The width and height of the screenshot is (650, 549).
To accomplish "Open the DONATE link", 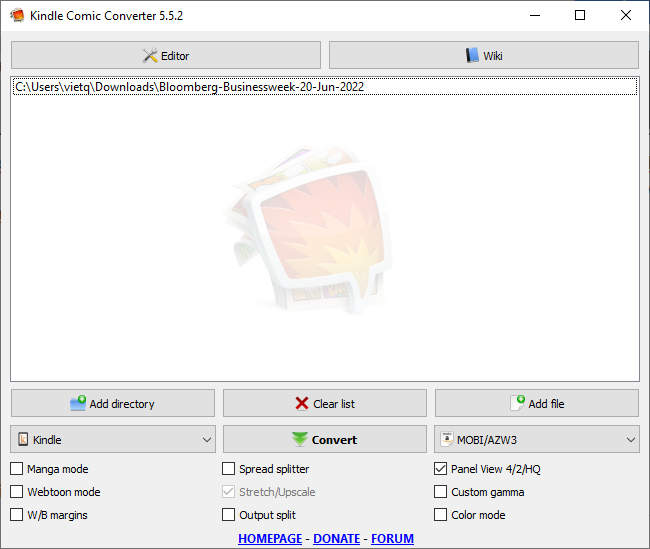I will [x=337, y=538].
